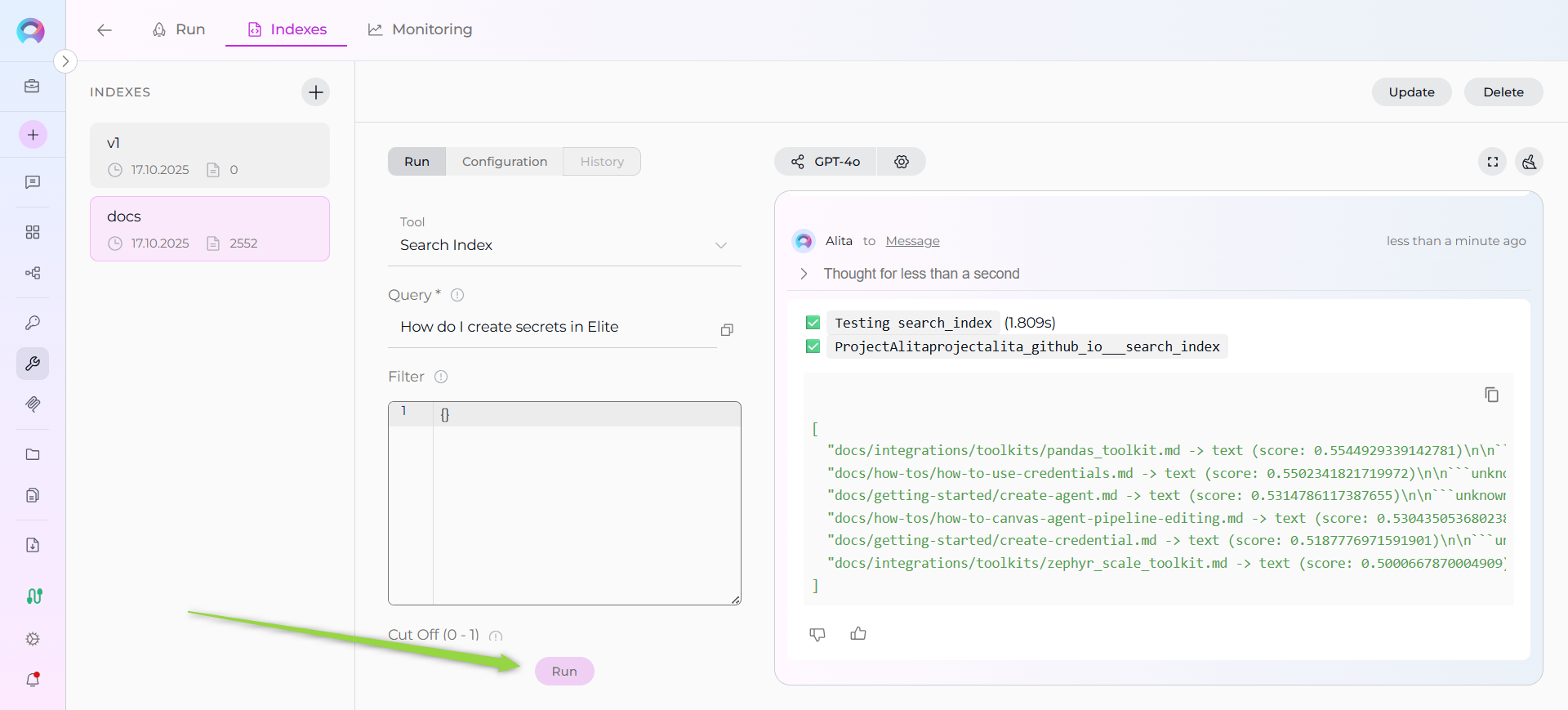Expand the collapsed left sidebar
The height and width of the screenshot is (710, 1568).
[65, 61]
